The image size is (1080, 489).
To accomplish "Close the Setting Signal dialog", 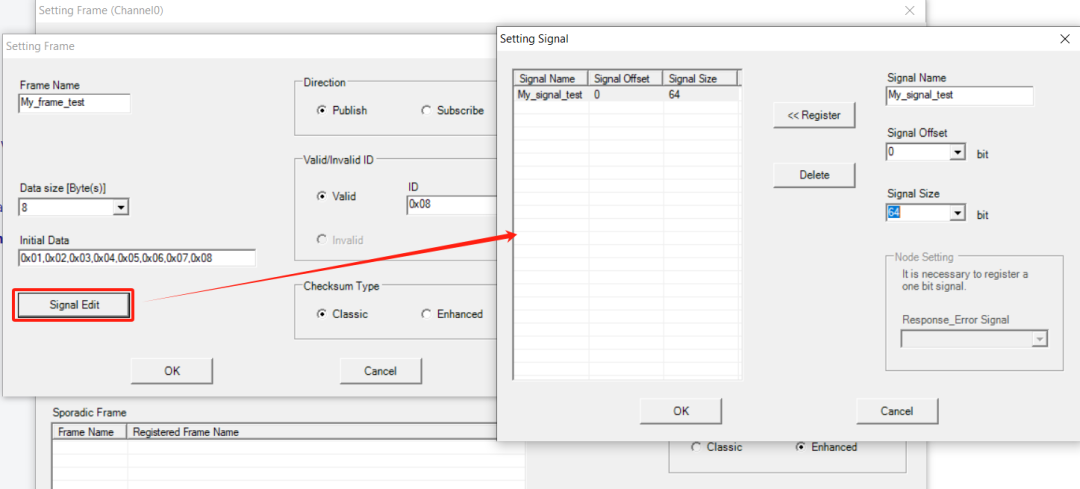I will tap(1064, 38).
